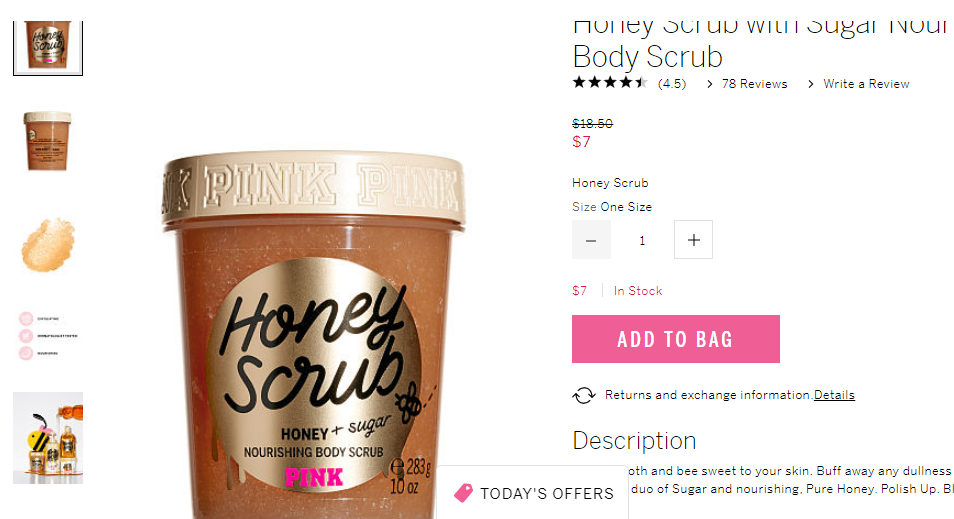Image resolution: width=954 pixels, height=519 pixels.
Task: Open returns Details link
Action: click(x=834, y=395)
